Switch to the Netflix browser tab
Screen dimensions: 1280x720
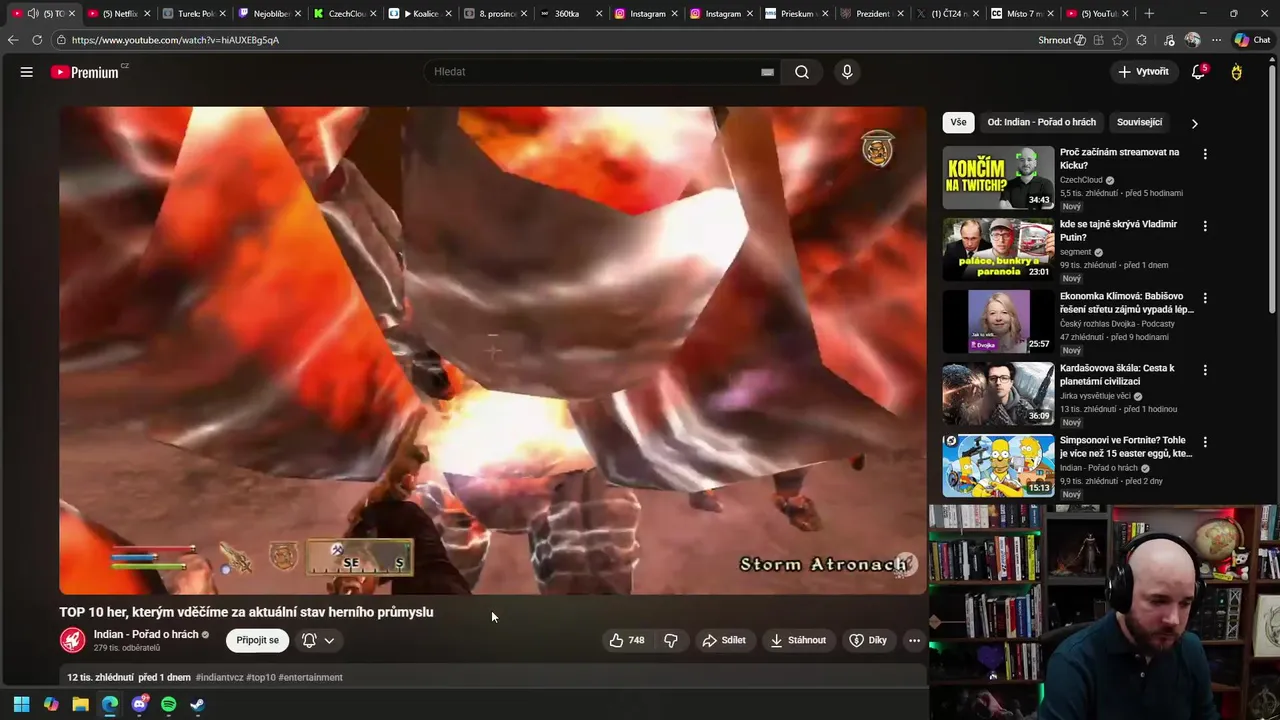point(118,13)
